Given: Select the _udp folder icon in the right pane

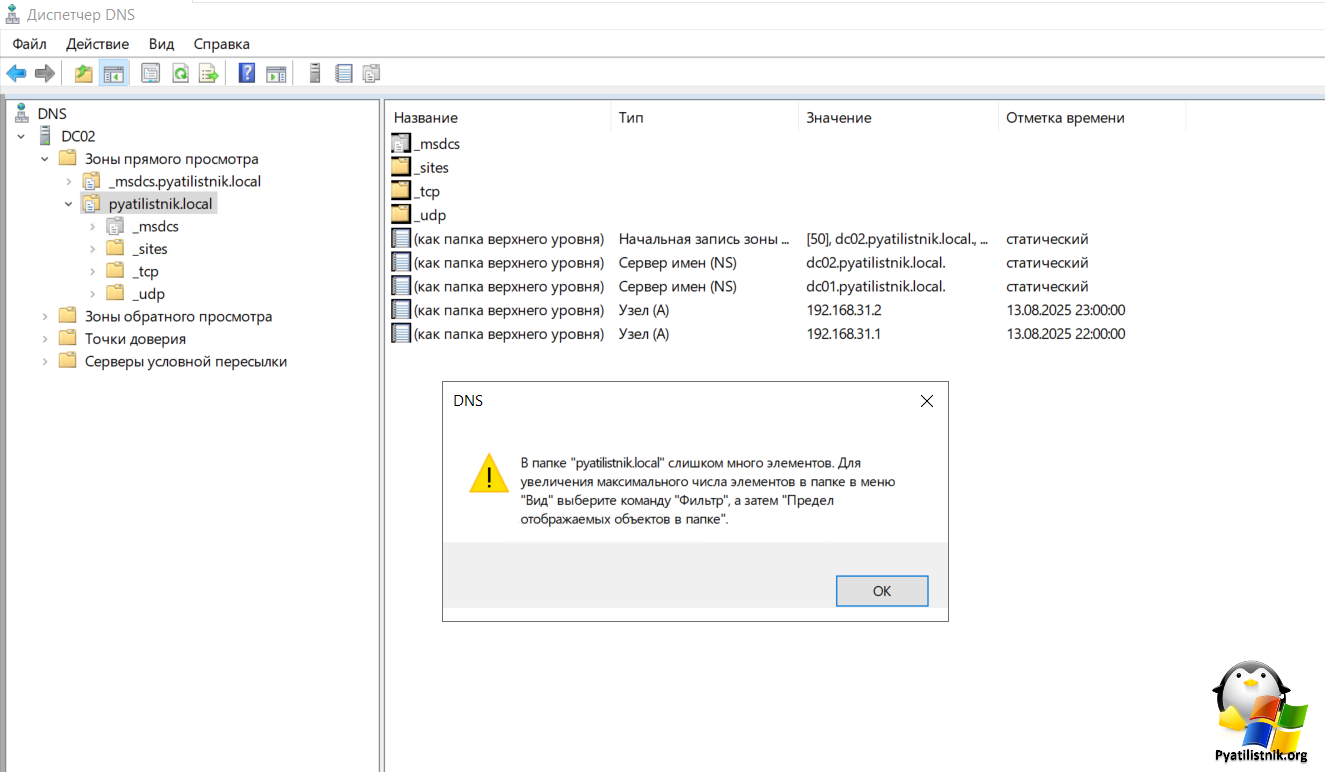Looking at the screenshot, I should tap(401, 215).
